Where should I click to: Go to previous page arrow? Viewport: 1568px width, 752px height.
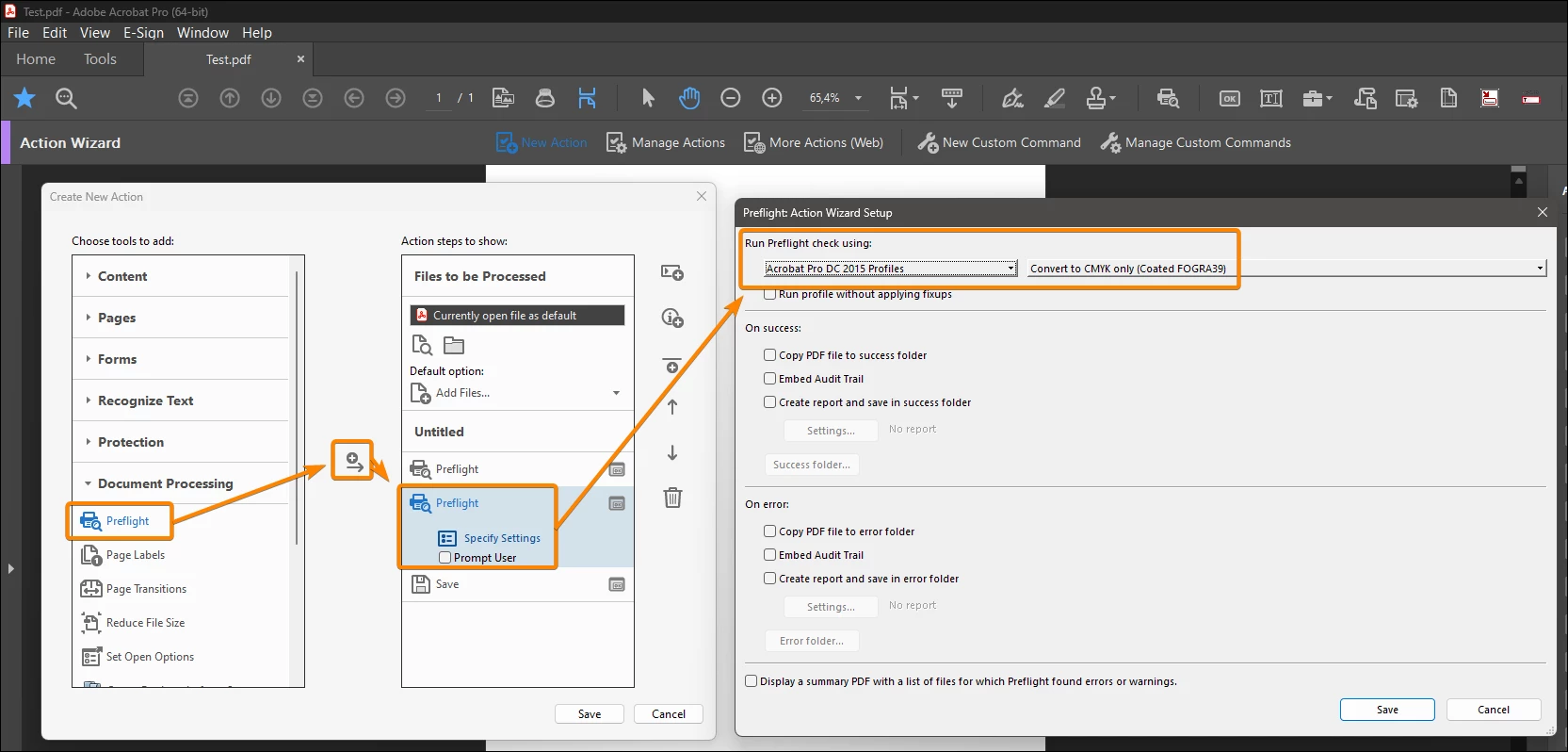click(230, 98)
